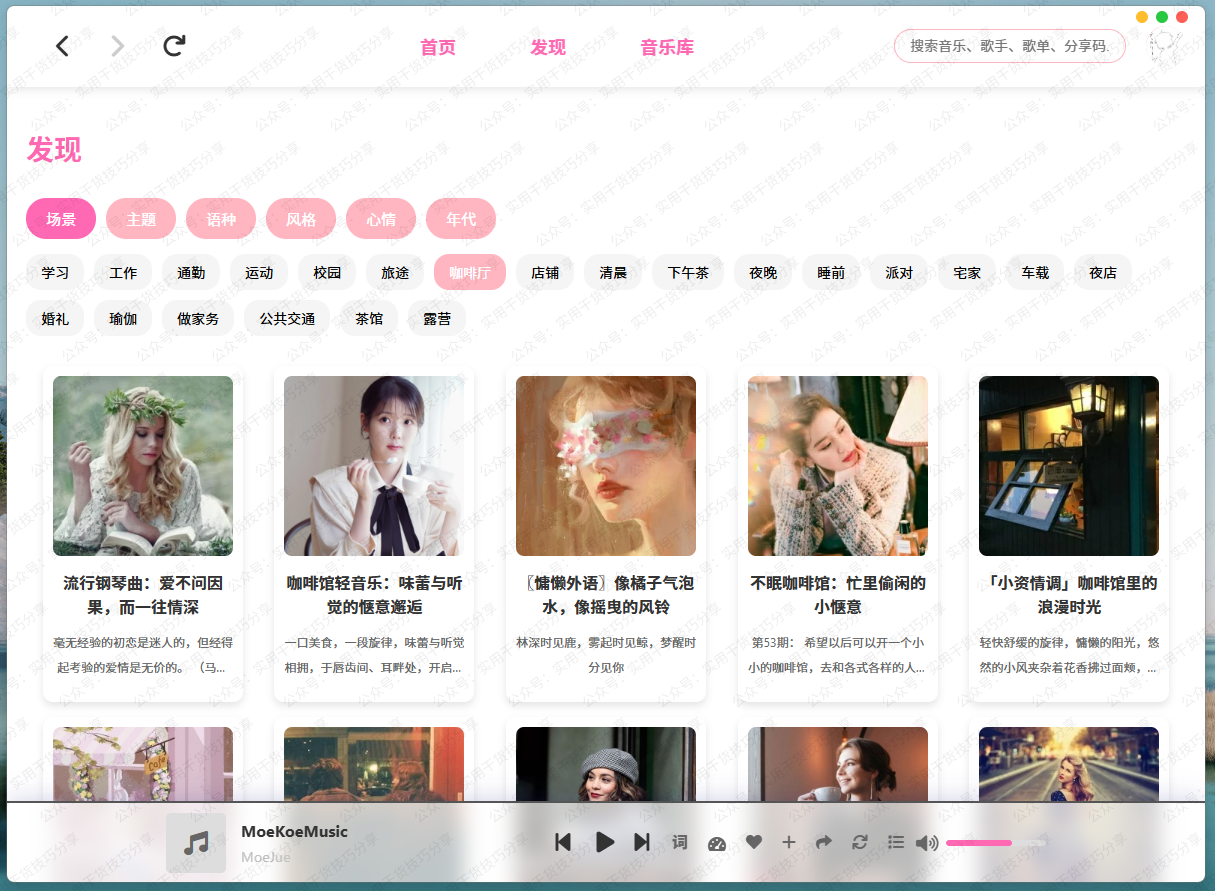This screenshot has width=1215, height=891.
Task: Open the lyrics display with the 词 icon
Action: (x=679, y=842)
